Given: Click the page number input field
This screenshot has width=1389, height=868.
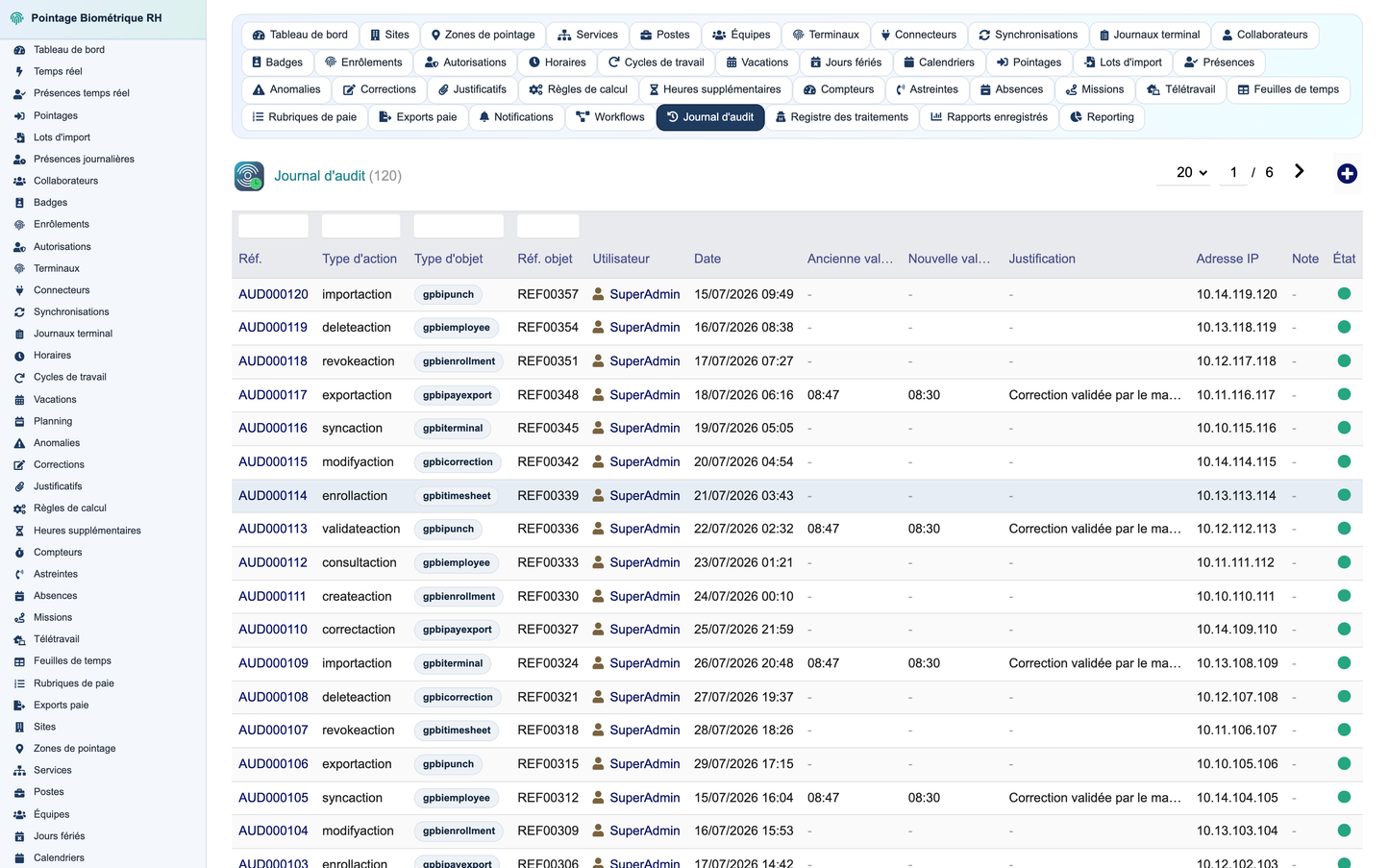Looking at the screenshot, I should click(1233, 172).
